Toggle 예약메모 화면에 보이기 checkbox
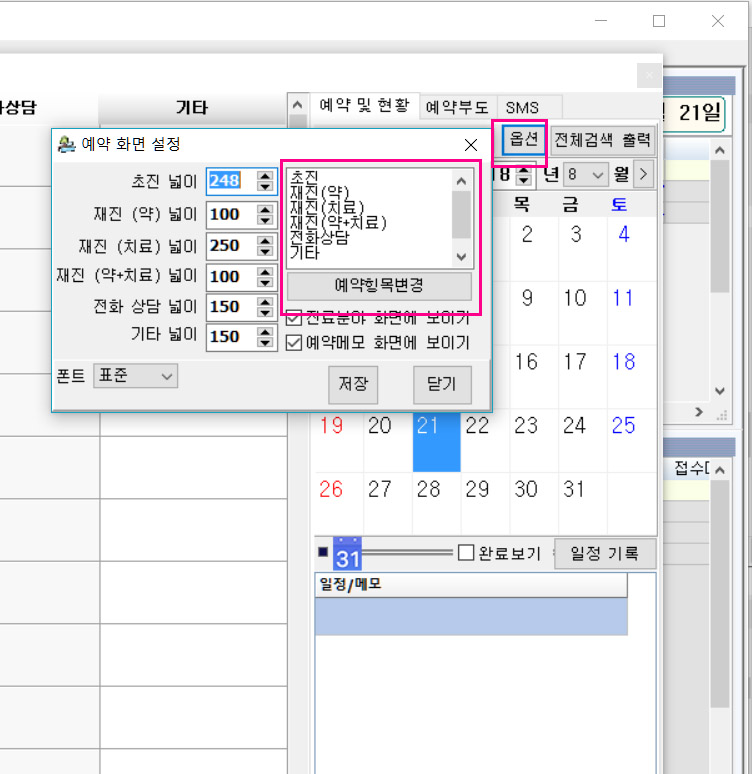Viewport: 752px width, 774px height. coord(294,343)
